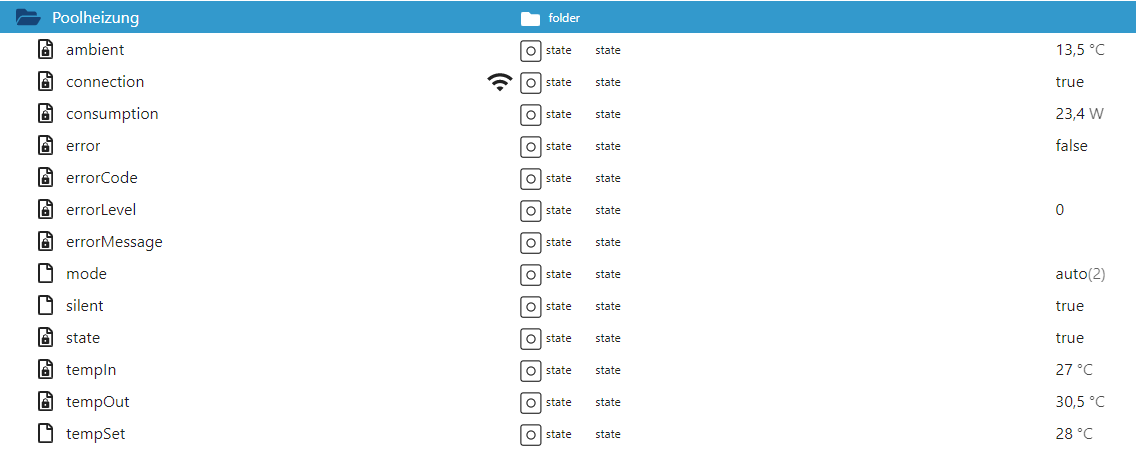Image resolution: width=1136 pixels, height=456 pixels.
Task: Click the white folder icon in header row
Action: coord(530,19)
